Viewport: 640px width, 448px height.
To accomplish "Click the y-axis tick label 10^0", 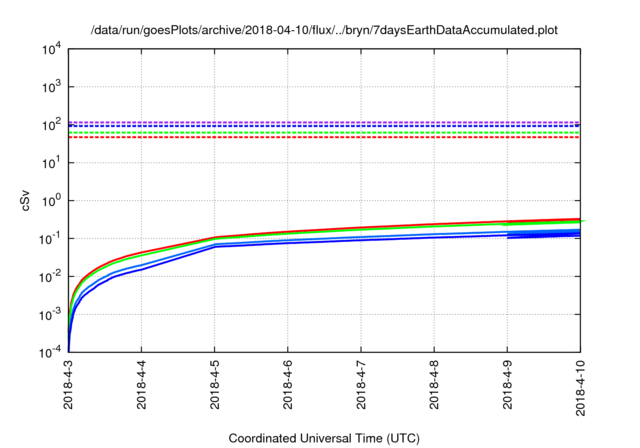I will click(51, 200).
